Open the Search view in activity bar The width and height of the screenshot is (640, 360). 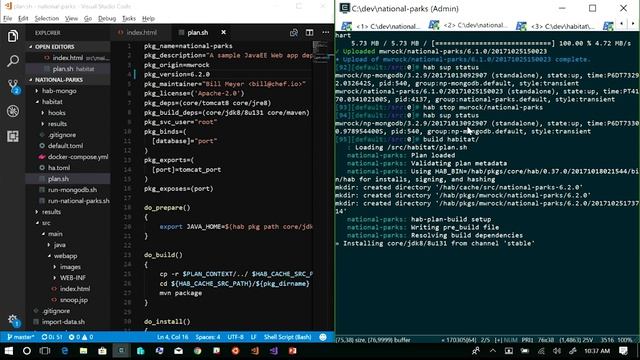pyautogui.click(x=13, y=61)
